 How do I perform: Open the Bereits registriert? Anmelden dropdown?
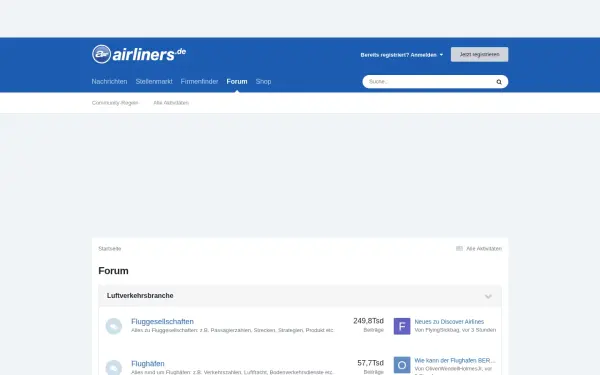pos(401,55)
